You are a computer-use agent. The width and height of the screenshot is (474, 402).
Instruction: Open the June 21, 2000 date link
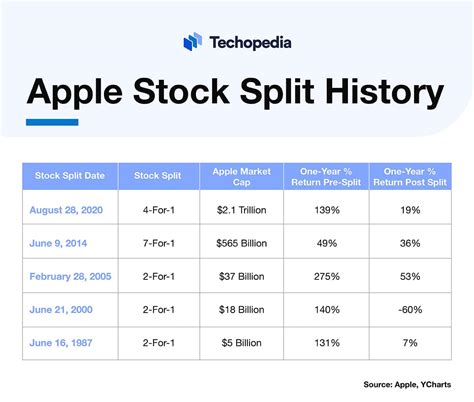coord(61,310)
